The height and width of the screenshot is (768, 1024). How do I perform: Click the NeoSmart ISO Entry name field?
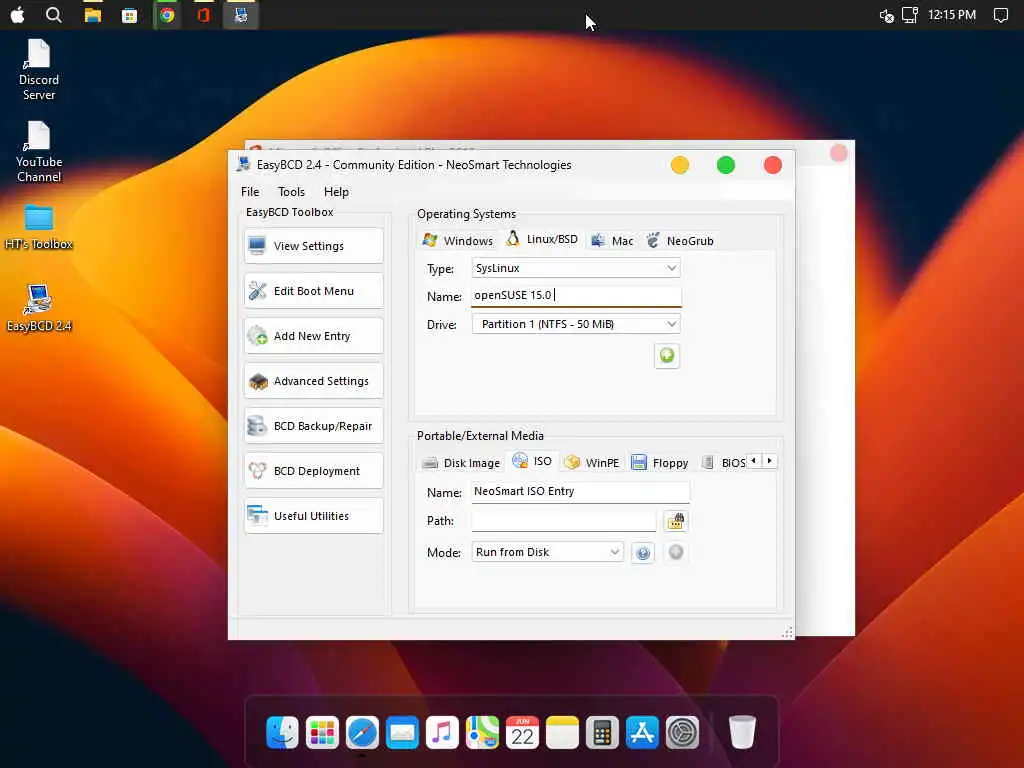[580, 492]
